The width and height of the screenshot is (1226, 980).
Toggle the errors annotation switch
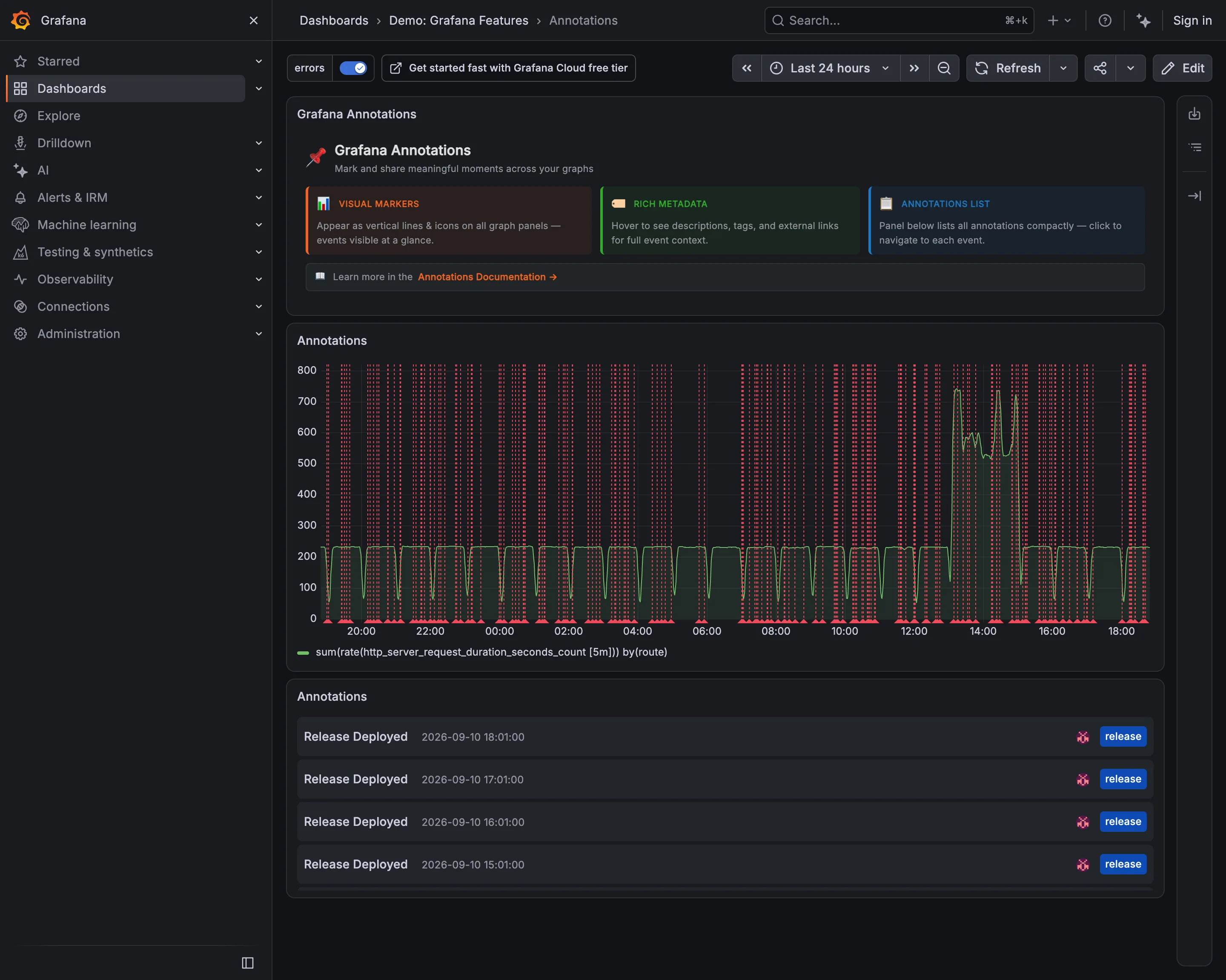(x=353, y=68)
